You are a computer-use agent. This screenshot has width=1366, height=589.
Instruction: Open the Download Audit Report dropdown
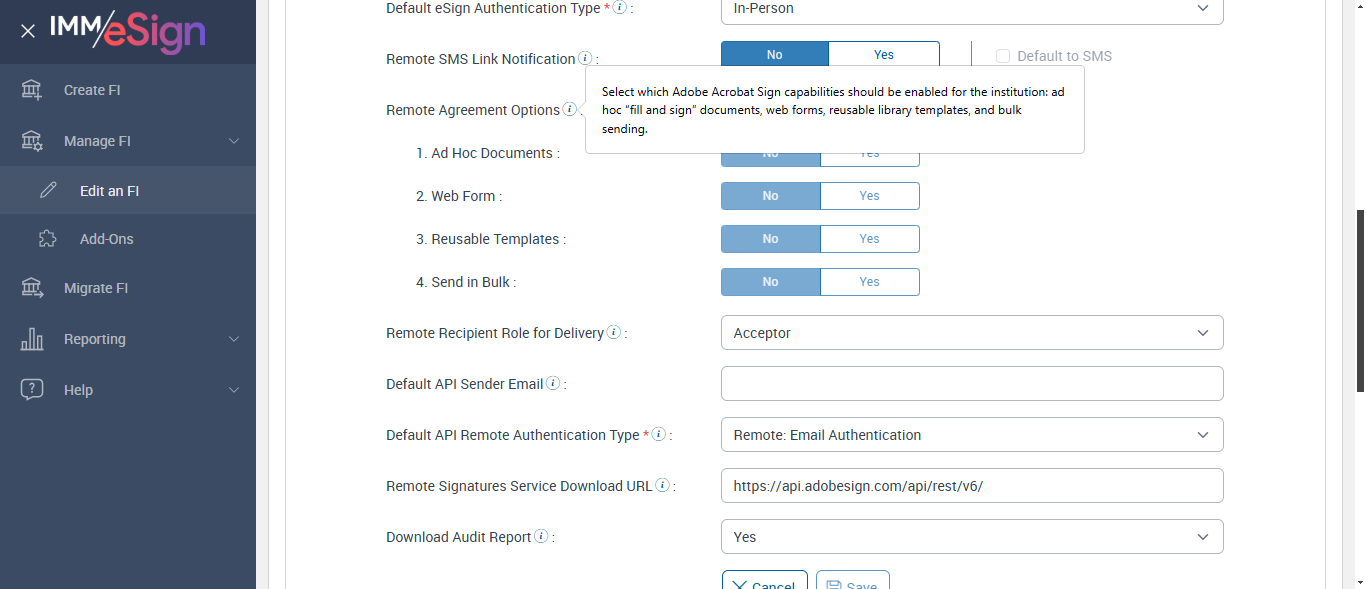coord(971,537)
